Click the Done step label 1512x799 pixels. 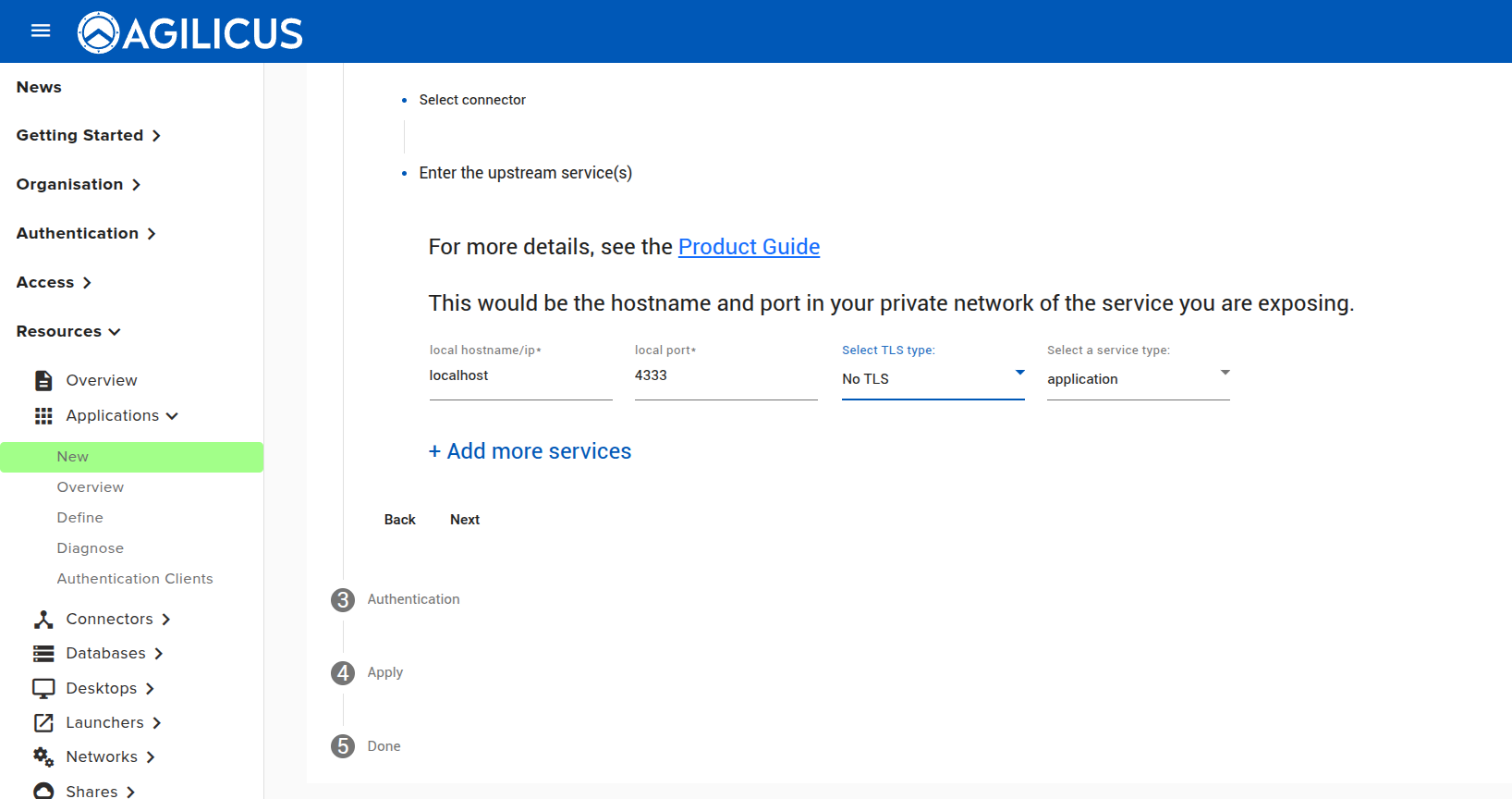click(384, 746)
